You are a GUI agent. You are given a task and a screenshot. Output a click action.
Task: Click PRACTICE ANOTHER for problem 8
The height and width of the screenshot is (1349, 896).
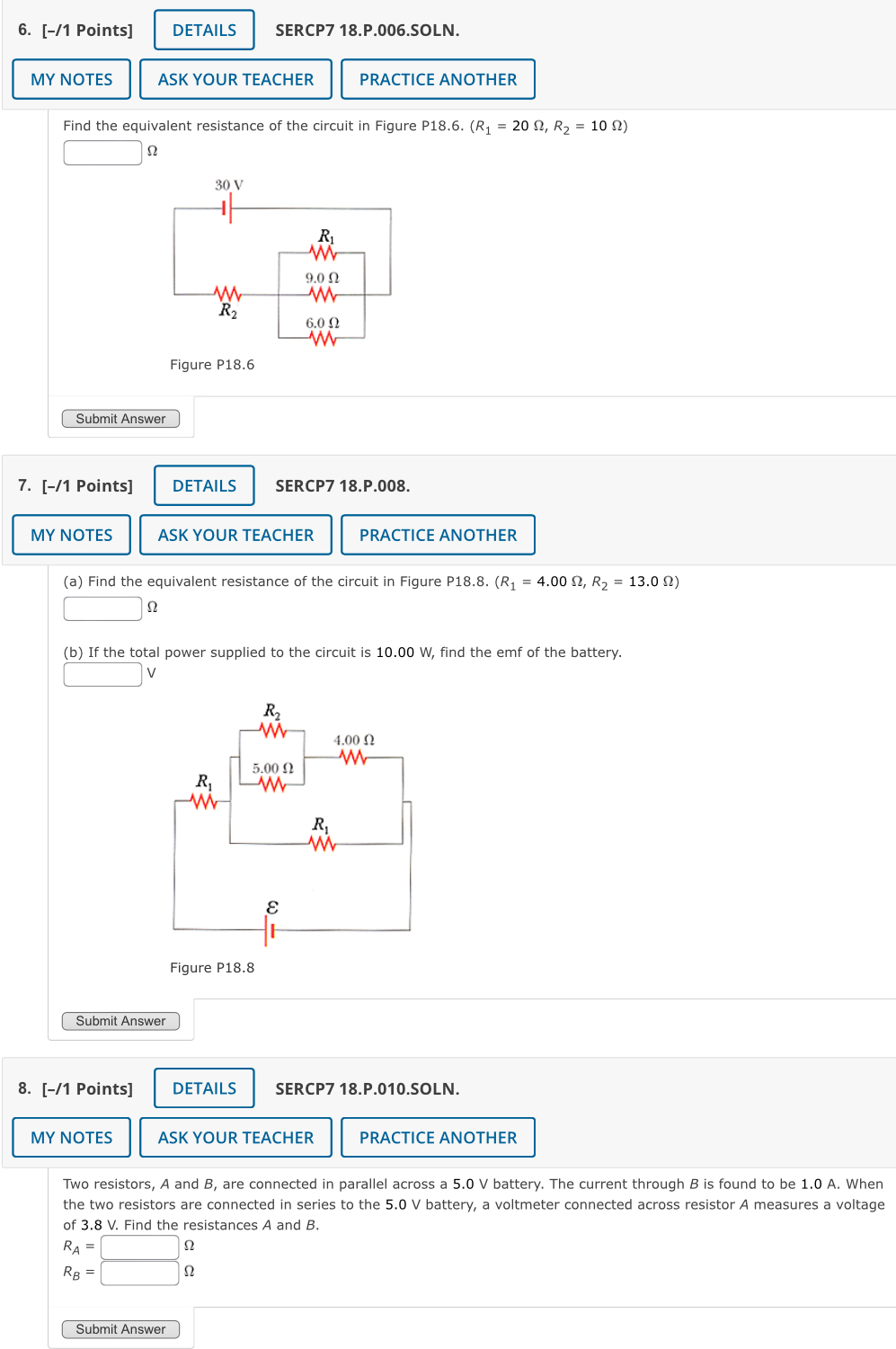pos(437,1137)
